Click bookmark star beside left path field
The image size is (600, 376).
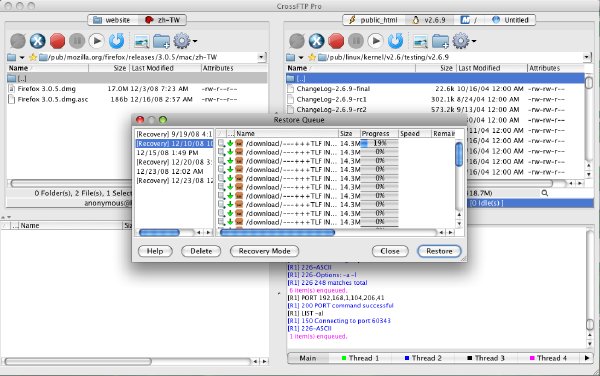[x=33, y=57]
